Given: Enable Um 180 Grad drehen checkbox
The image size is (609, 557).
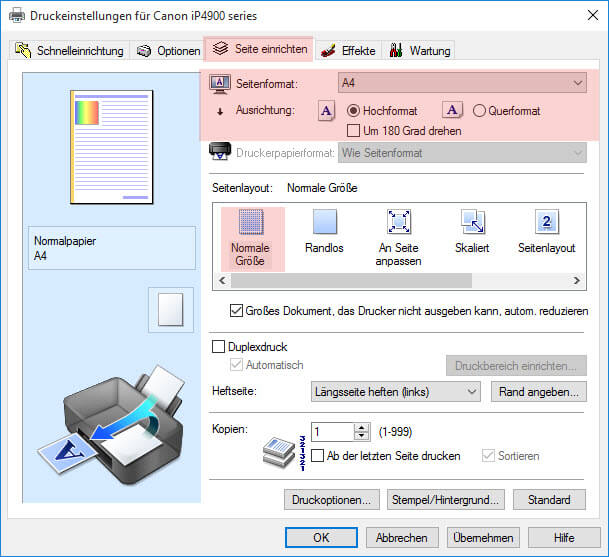Looking at the screenshot, I should click(x=353, y=131).
